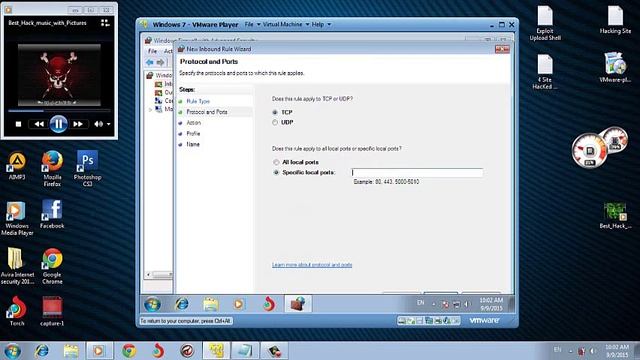This screenshot has height=360, width=640.
Task: Switch media player to library view icon
Action: (x=105, y=23)
